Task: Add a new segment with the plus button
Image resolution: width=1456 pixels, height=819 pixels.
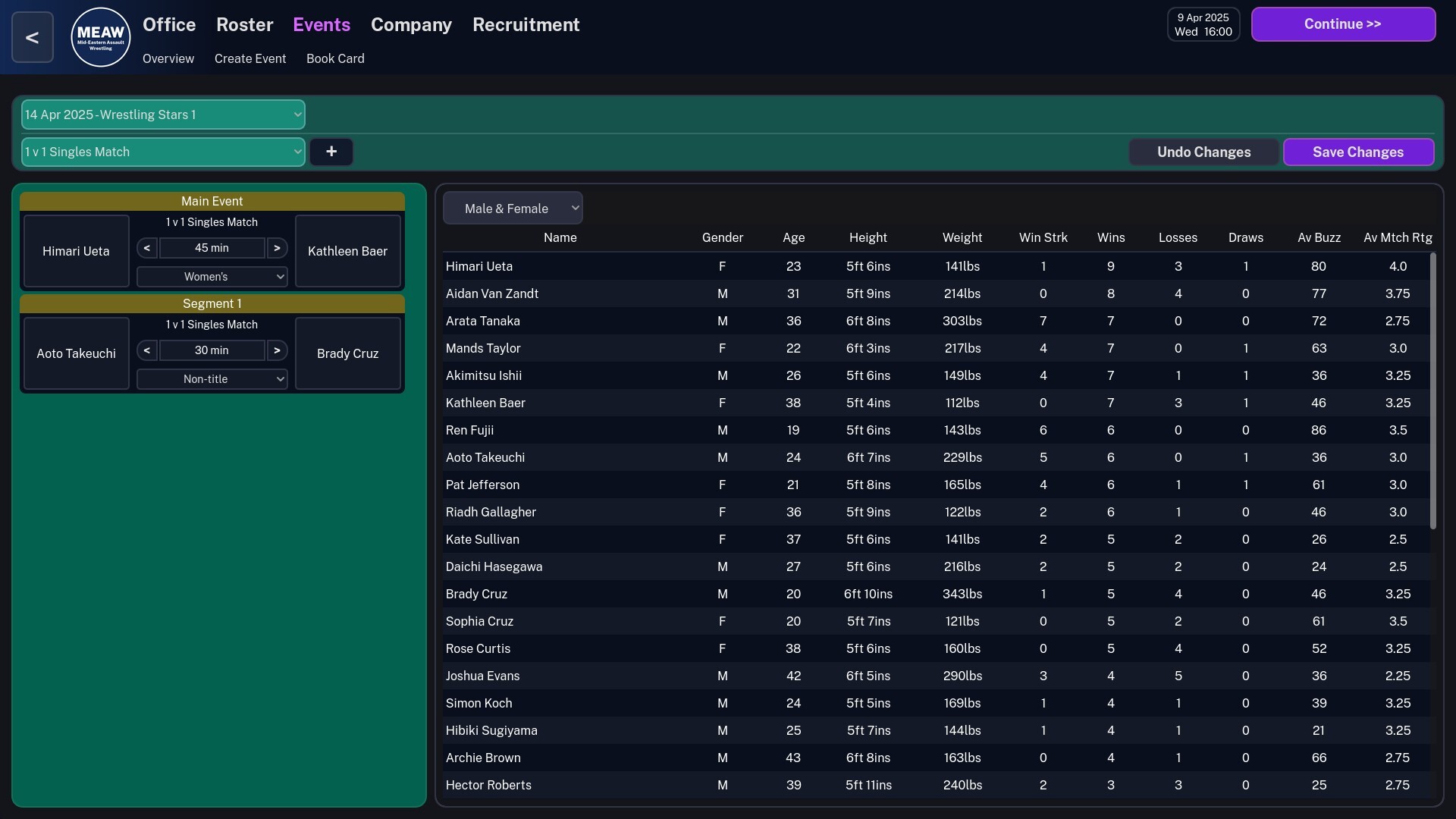Action: [x=331, y=152]
